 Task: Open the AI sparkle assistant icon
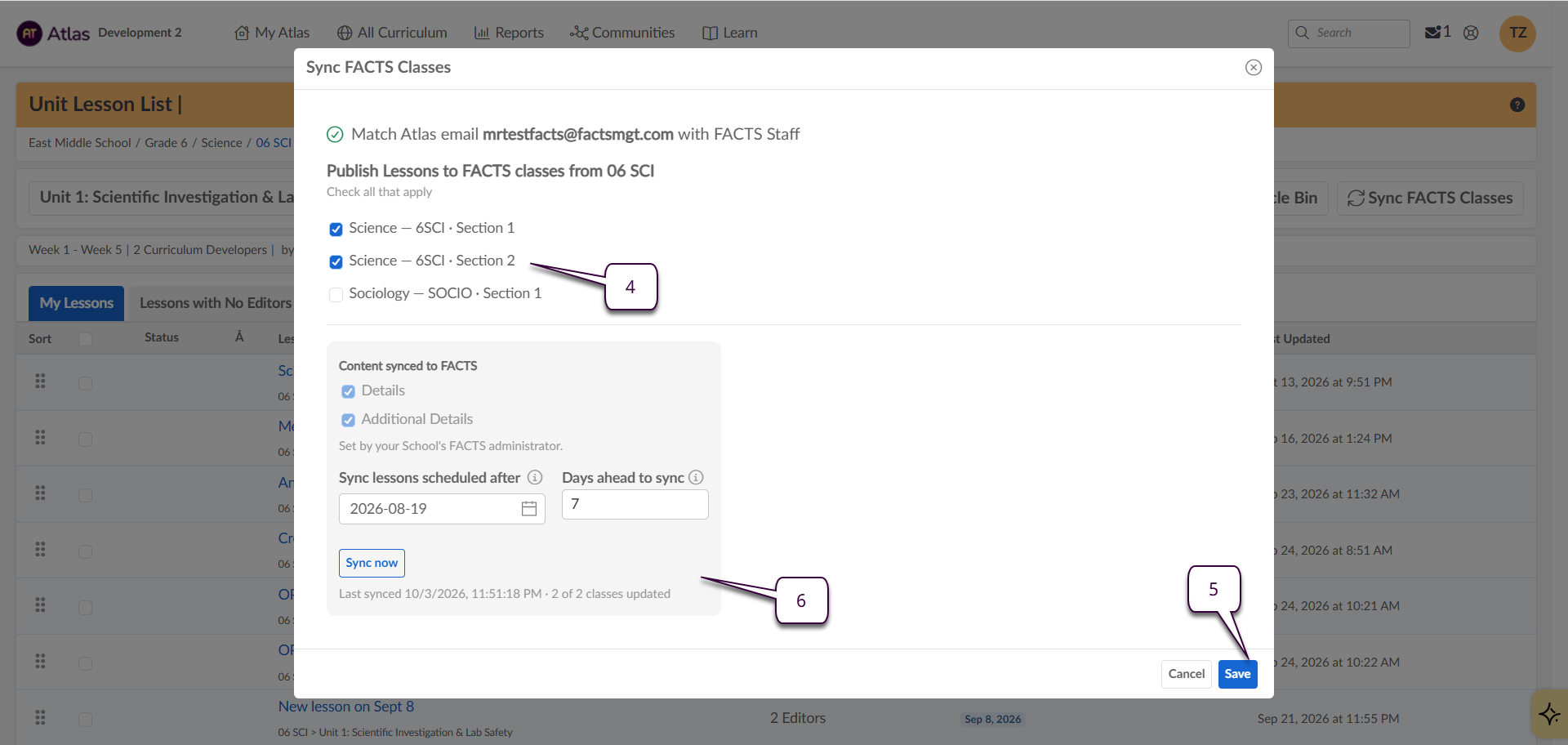click(x=1549, y=714)
